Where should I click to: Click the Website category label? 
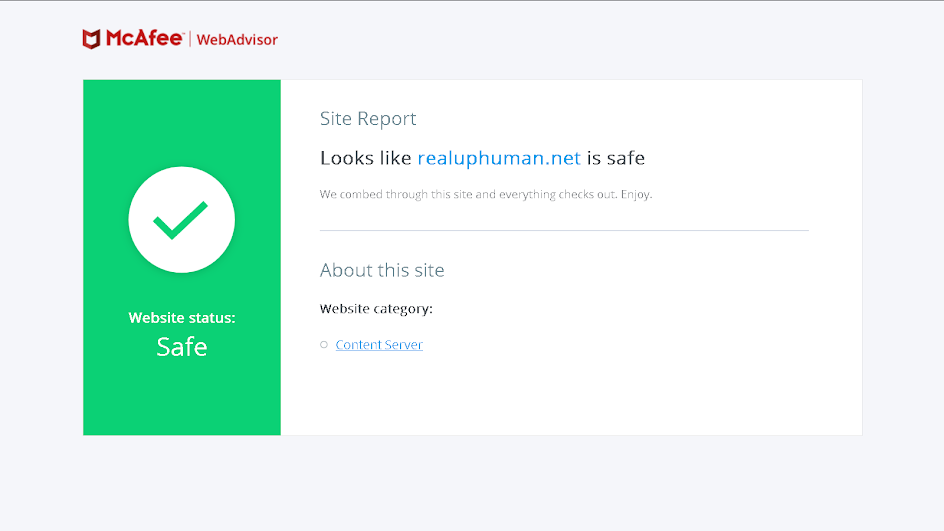click(376, 309)
